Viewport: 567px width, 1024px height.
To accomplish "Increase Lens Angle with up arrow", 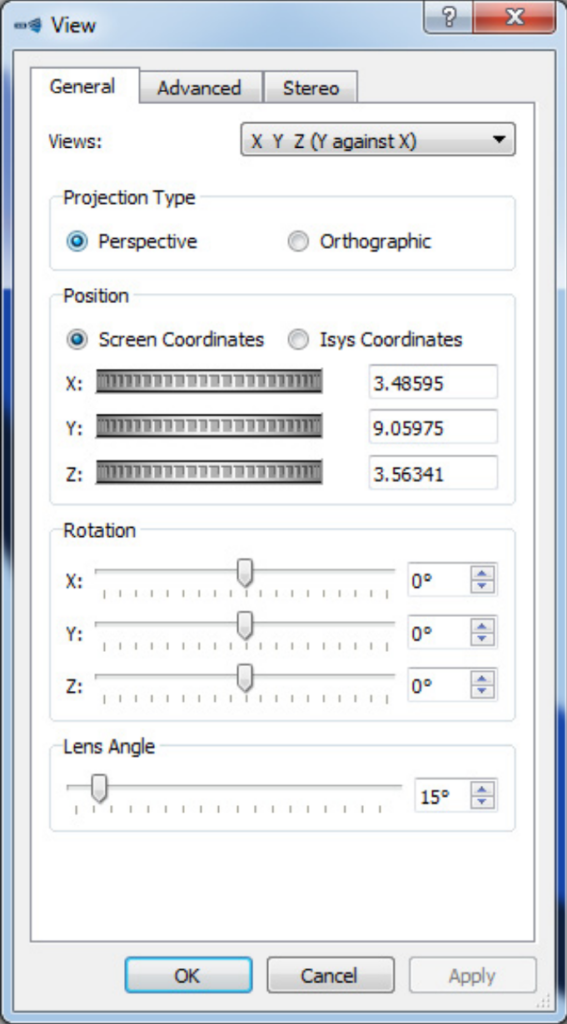I will click(482, 789).
